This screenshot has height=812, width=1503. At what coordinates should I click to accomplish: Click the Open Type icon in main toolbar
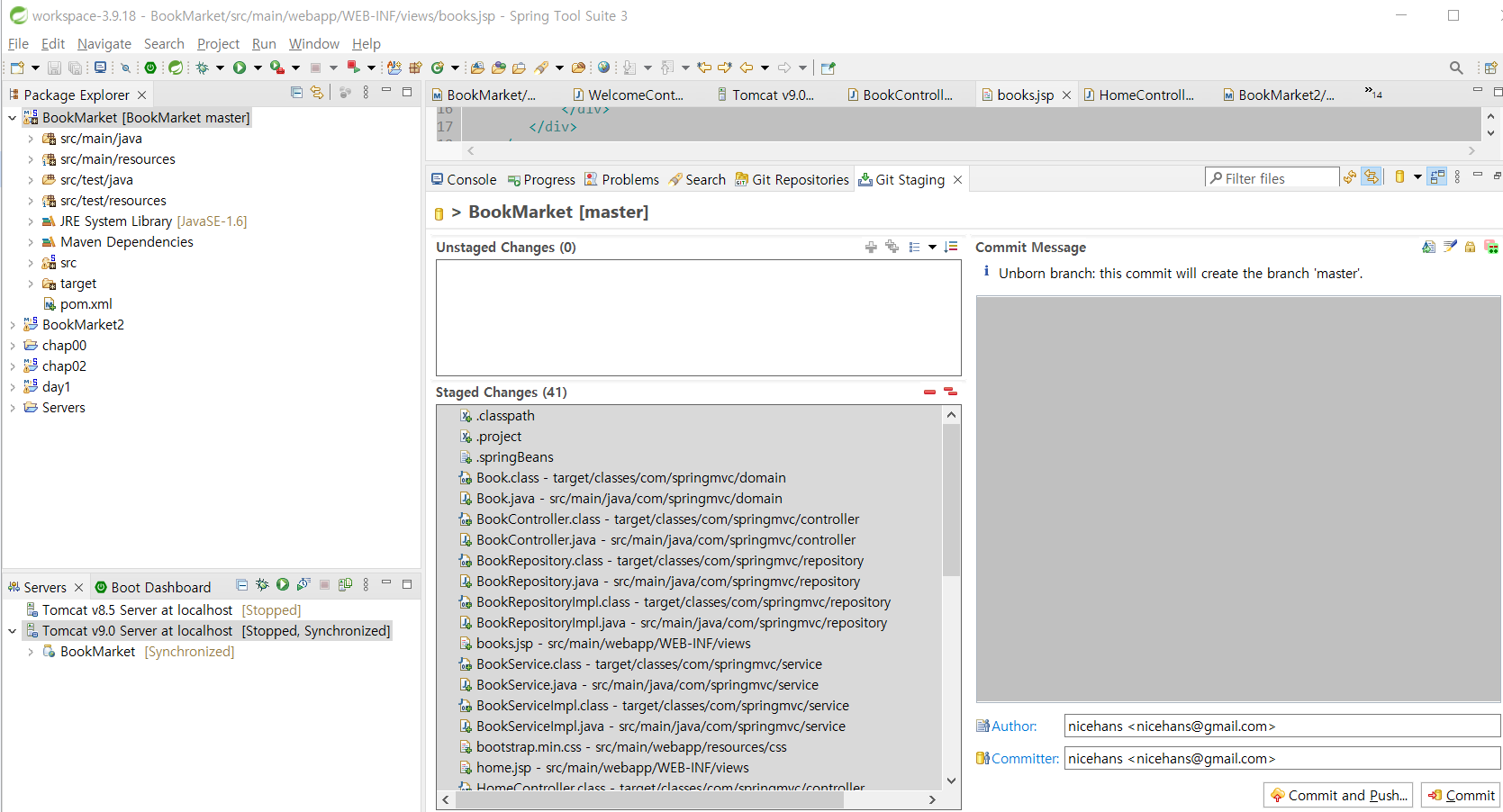[498, 68]
